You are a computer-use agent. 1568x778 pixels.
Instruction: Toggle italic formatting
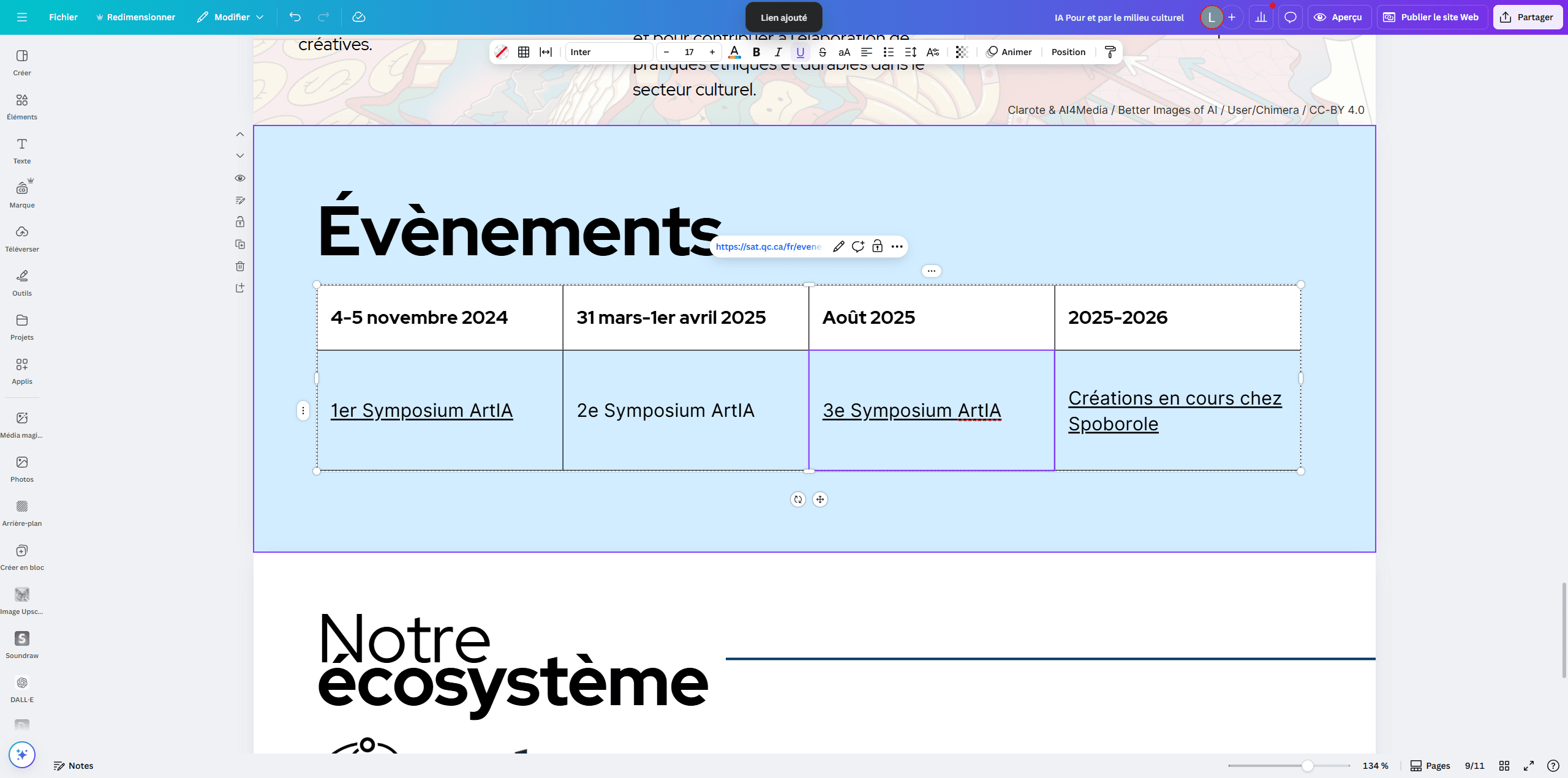pos(778,52)
